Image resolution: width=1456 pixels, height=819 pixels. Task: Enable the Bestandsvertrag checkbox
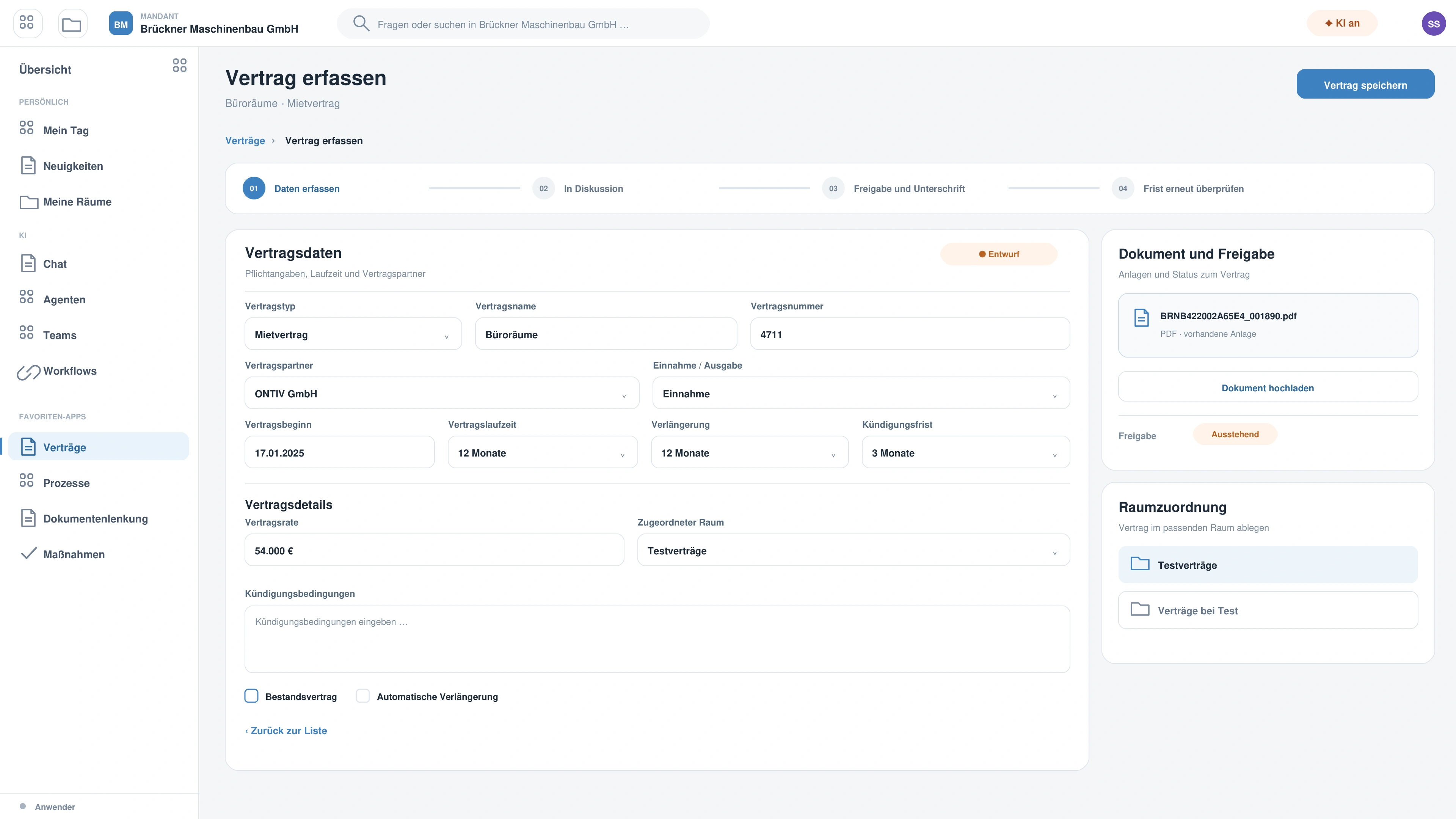pos(251,696)
